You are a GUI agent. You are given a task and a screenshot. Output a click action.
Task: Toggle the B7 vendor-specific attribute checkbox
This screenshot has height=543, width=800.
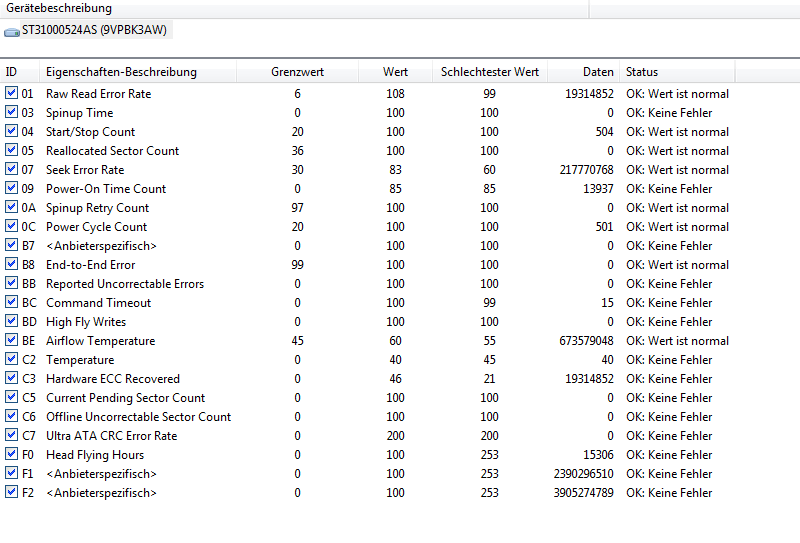pos(11,245)
